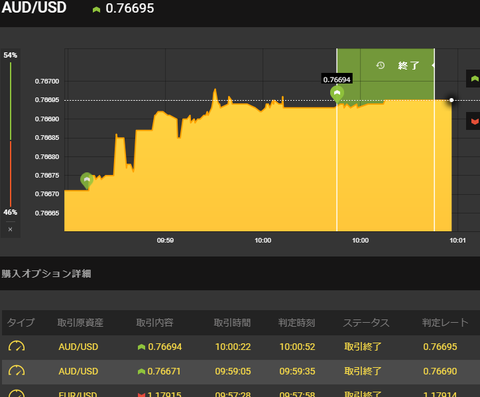
Task: Click the red LOW arrow button beside chart
Action: click(473, 121)
